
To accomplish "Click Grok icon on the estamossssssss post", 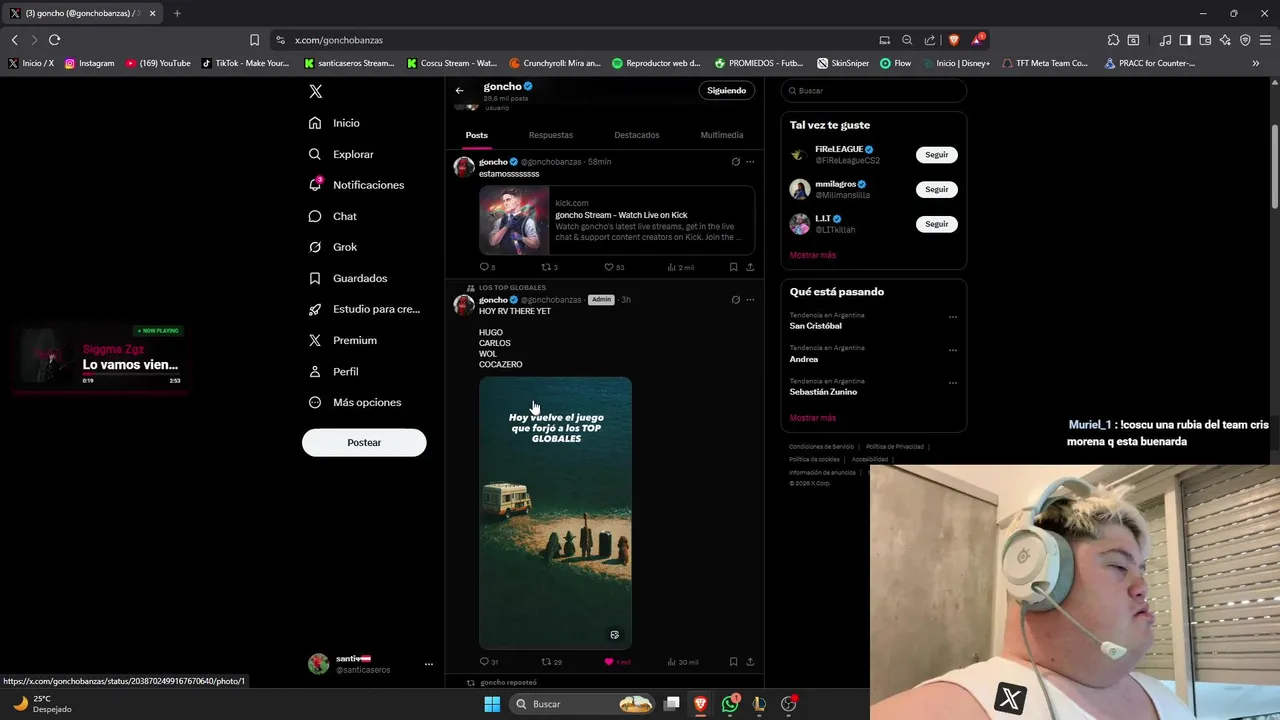I will click(735, 161).
